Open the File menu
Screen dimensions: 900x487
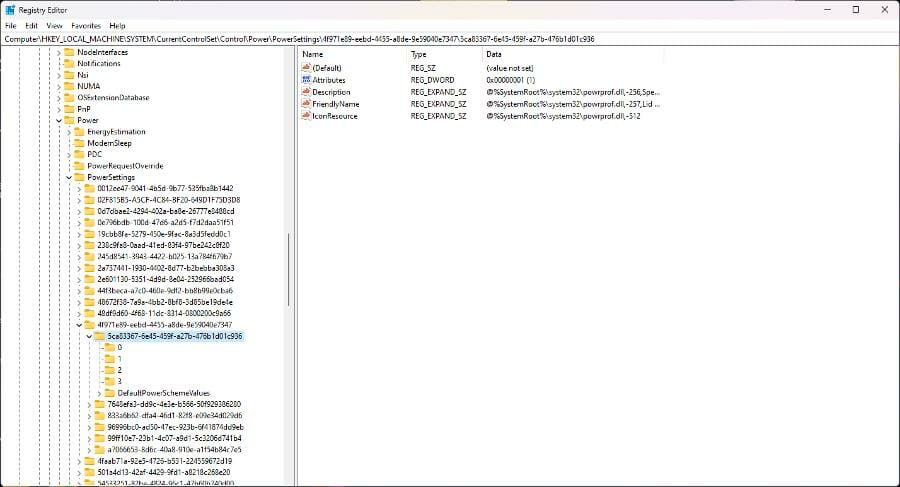click(11, 26)
